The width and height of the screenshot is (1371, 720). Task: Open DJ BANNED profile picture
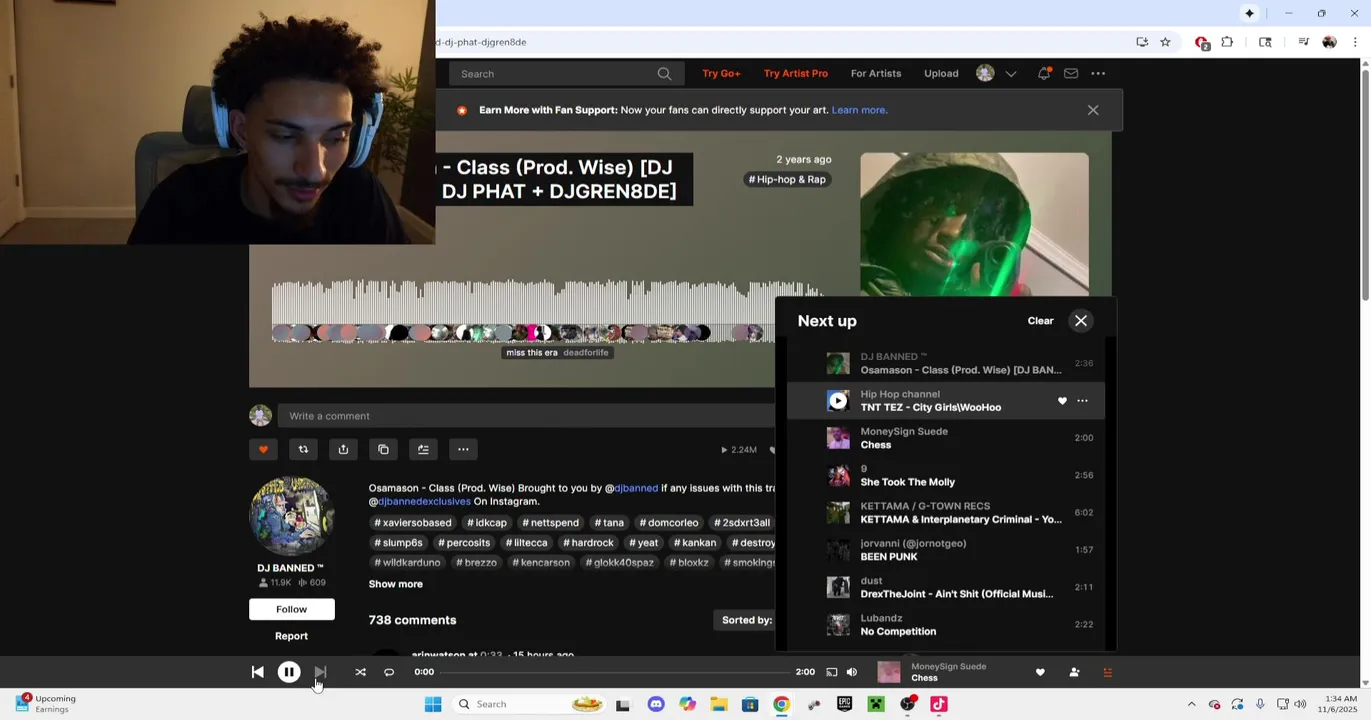[291, 516]
